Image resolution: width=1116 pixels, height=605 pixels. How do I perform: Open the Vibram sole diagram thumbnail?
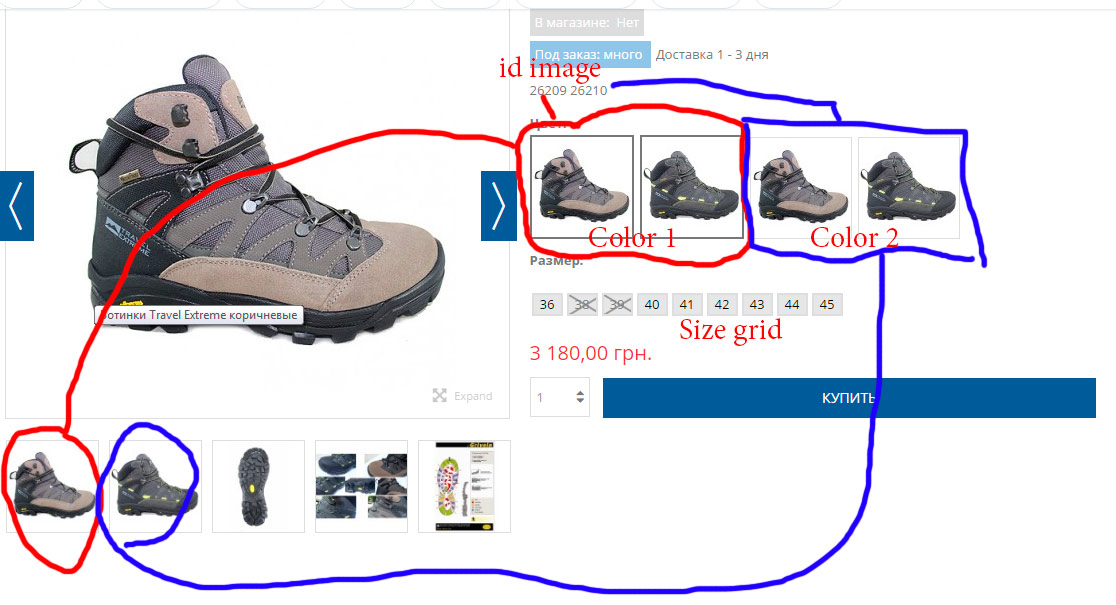(464, 486)
